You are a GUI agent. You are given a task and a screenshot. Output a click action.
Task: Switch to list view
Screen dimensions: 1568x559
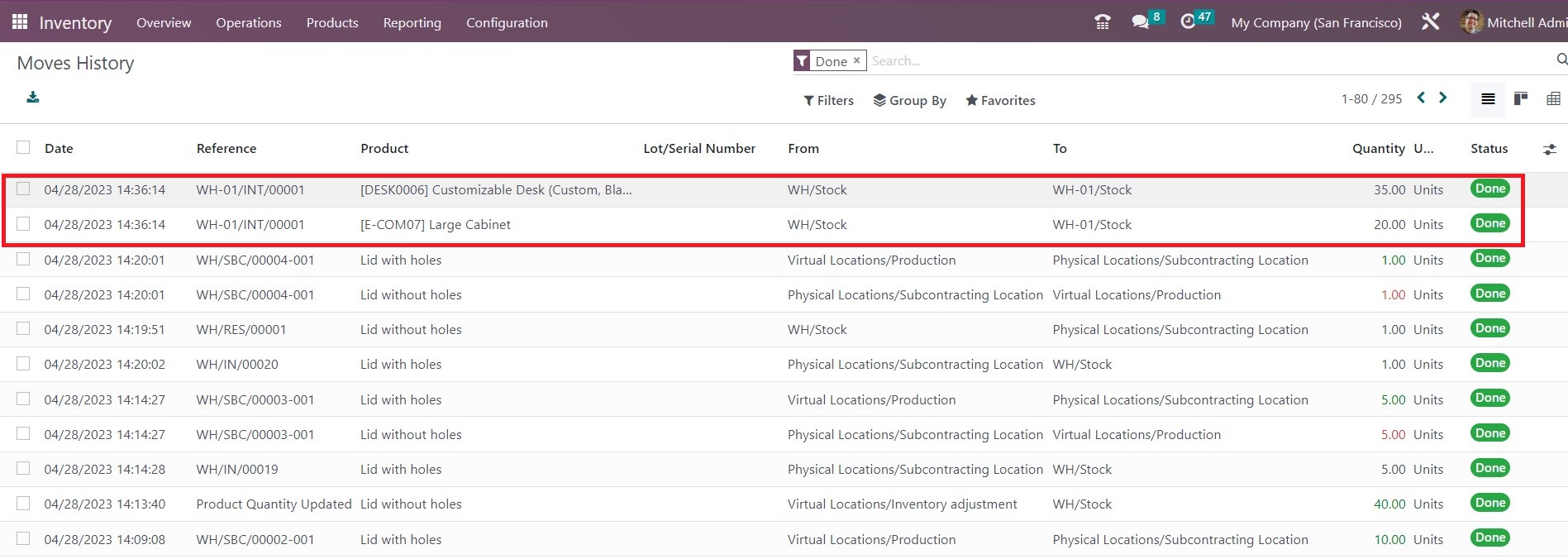[1488, 99]
